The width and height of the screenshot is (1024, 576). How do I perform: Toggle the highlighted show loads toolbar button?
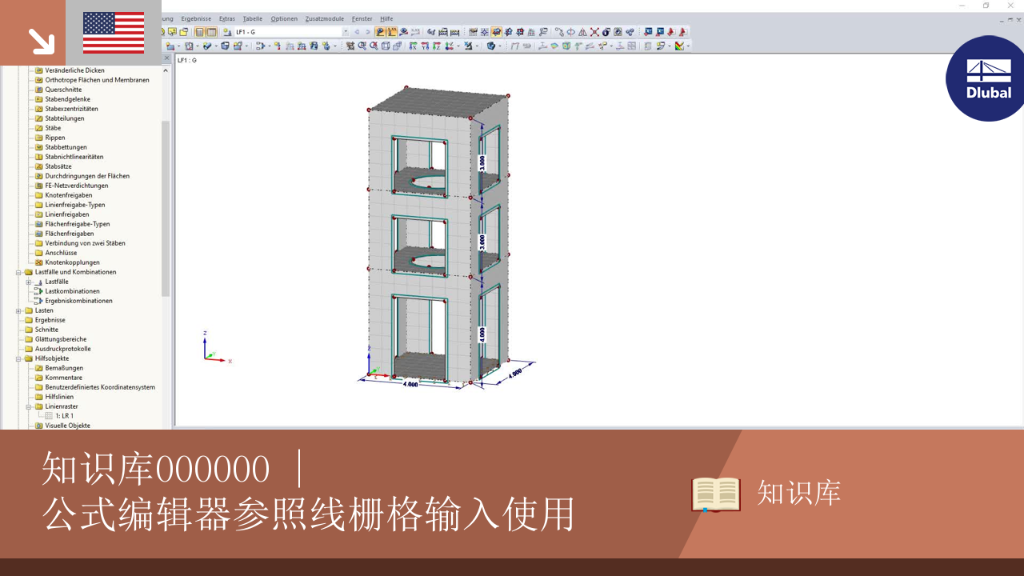click(381, 31)
